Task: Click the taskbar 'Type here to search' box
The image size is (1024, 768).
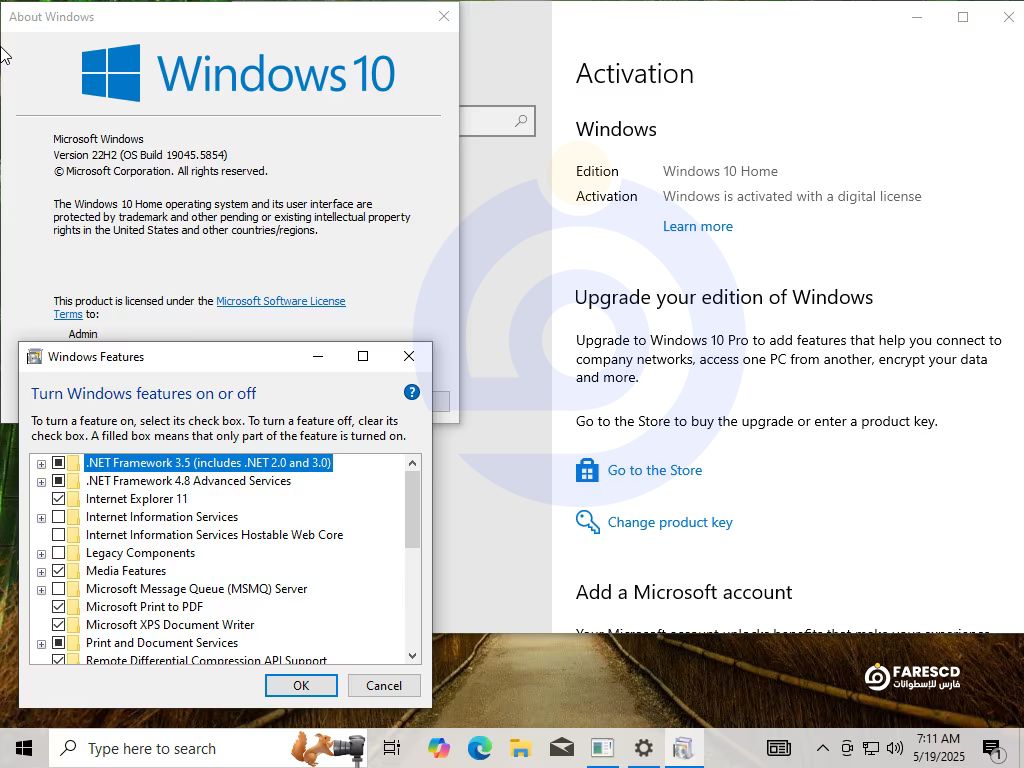Action: coord(208,748)
